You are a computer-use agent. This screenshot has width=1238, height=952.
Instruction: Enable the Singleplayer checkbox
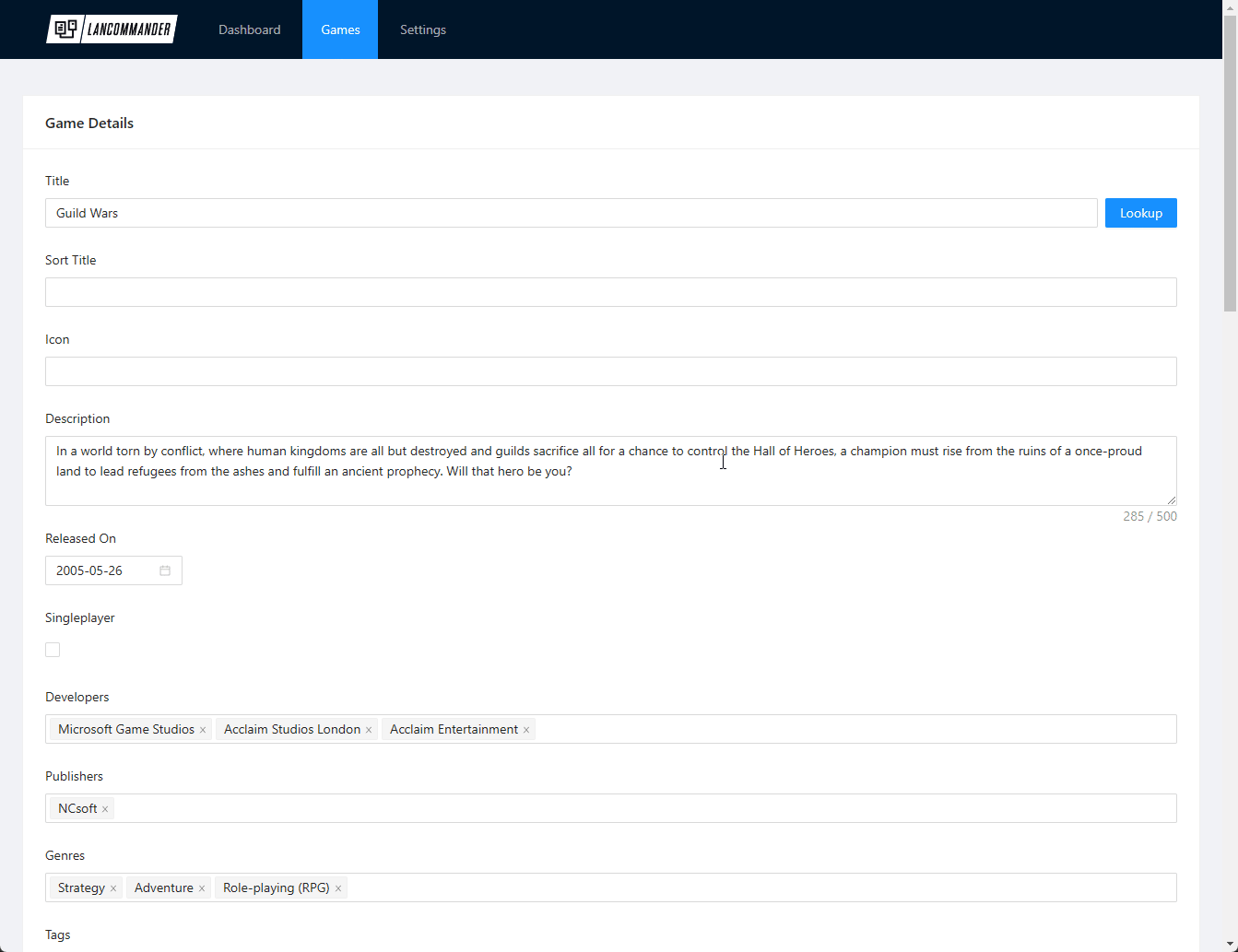coord(53,650)
